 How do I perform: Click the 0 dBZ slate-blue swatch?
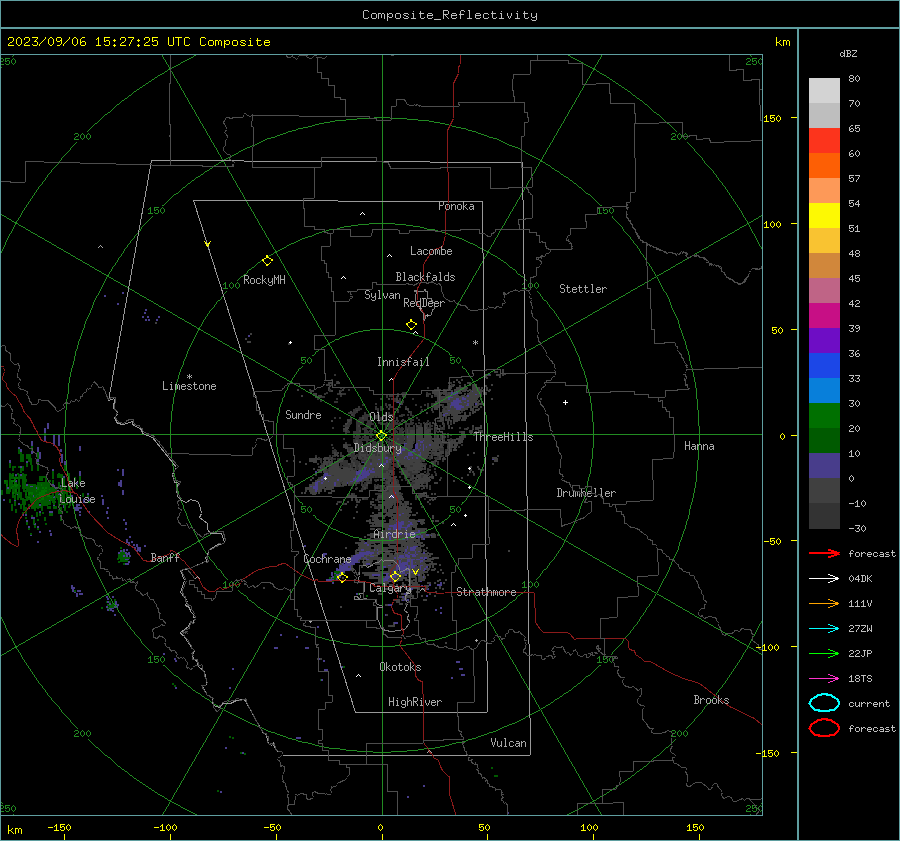click(824, 465)
